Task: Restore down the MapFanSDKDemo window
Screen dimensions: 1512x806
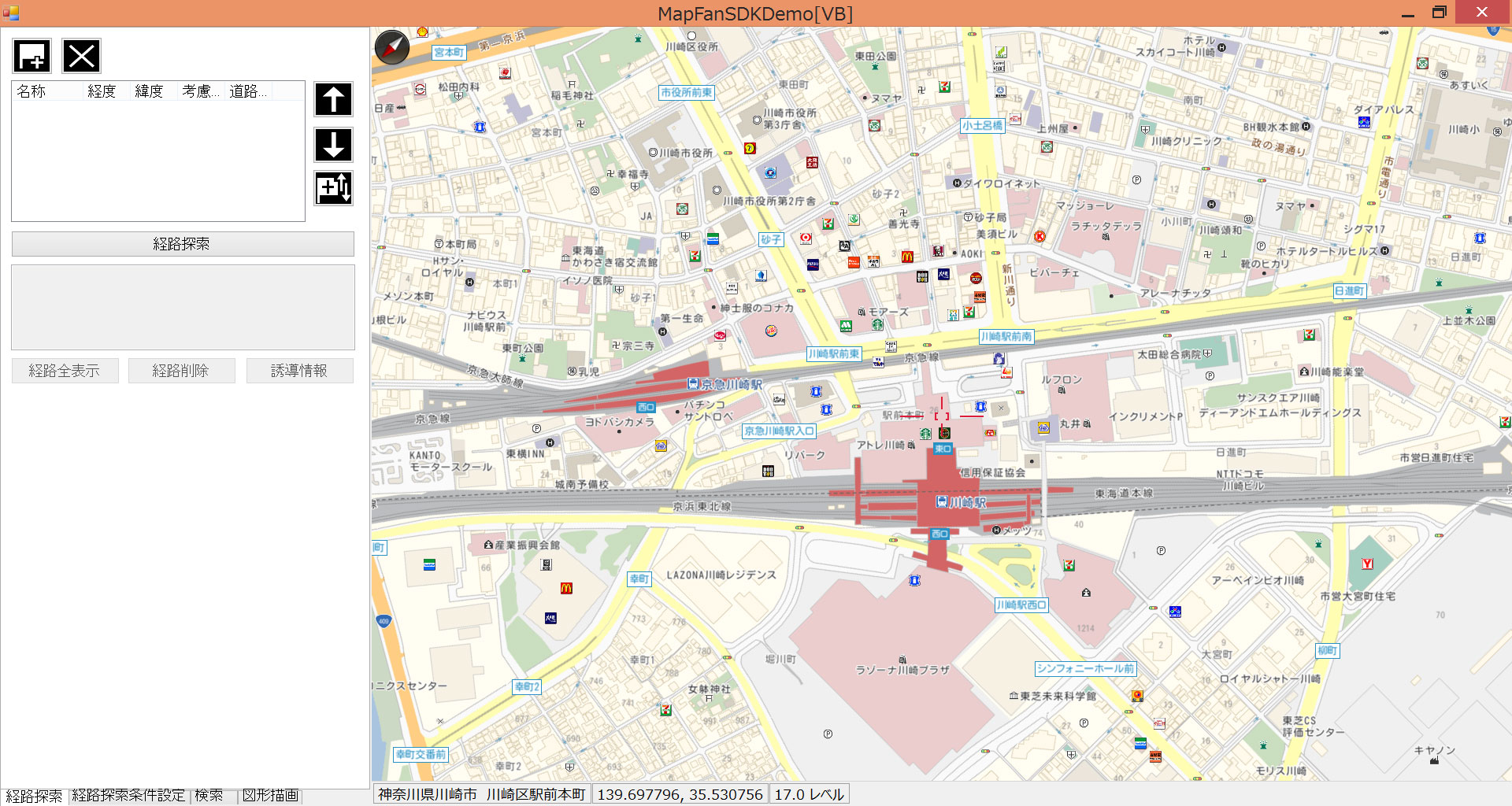Action: [1440, 13]
